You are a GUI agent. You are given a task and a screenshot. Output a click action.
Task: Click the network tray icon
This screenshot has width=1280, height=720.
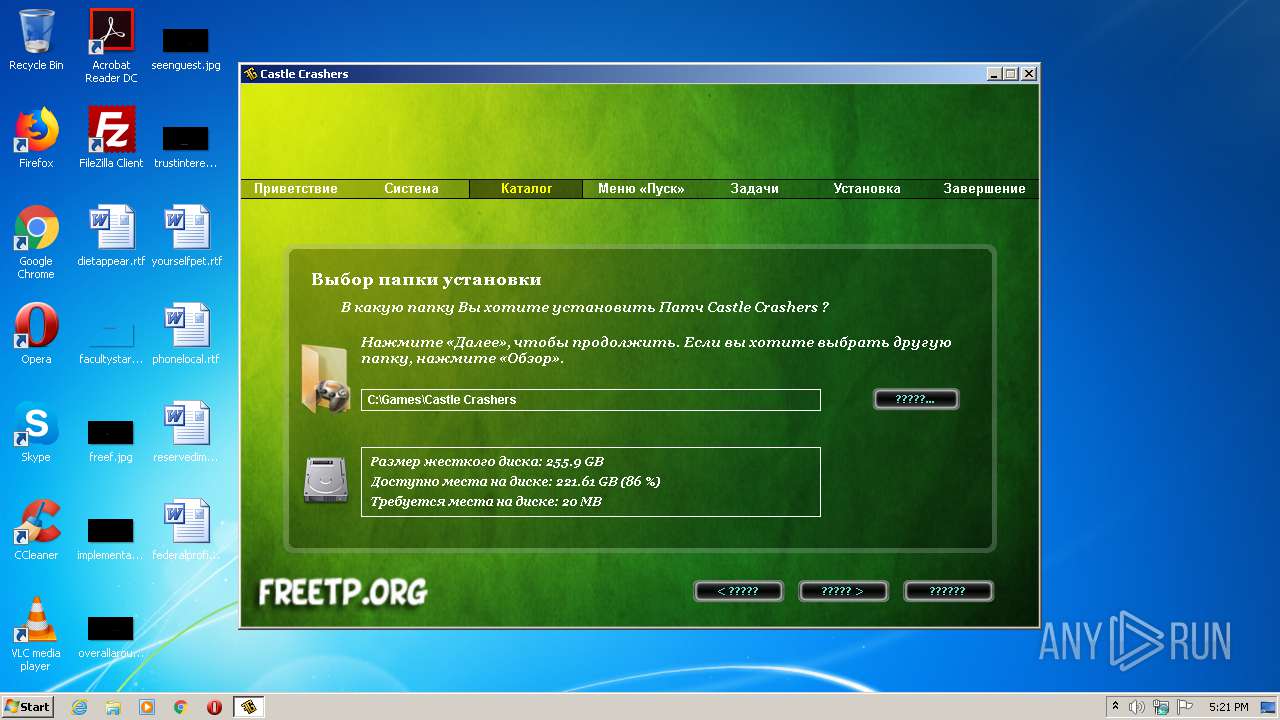point(1161,707)
